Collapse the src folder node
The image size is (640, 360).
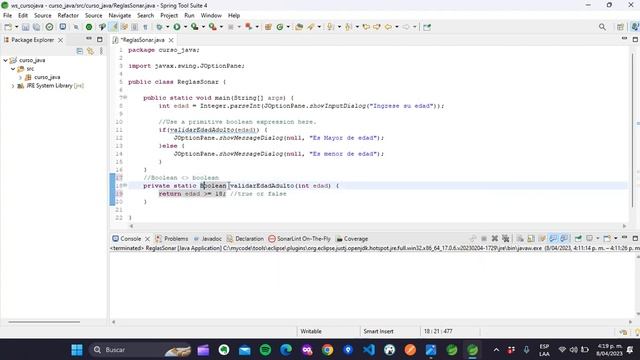point(13,69)
